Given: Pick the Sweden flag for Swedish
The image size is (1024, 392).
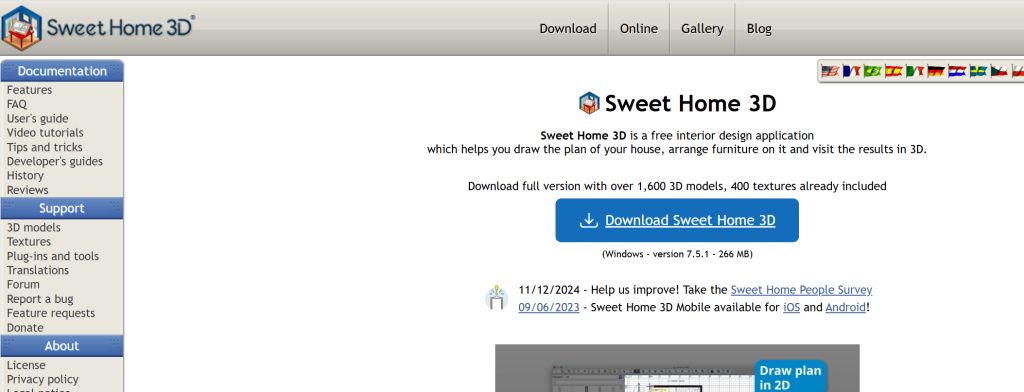Looking at the screenshot, I should (x=978, y=71).
